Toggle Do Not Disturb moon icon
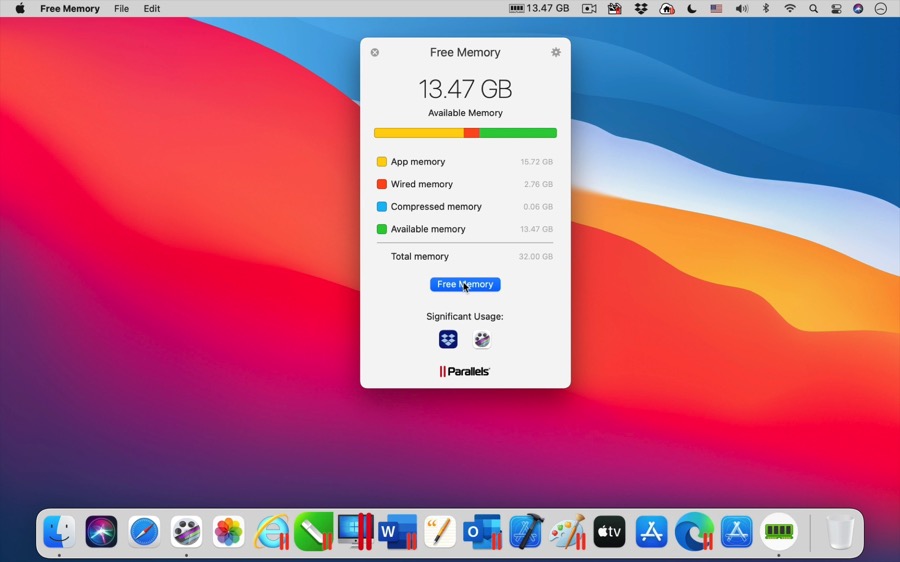Screen dimensions: 900x562 [692, 9]
